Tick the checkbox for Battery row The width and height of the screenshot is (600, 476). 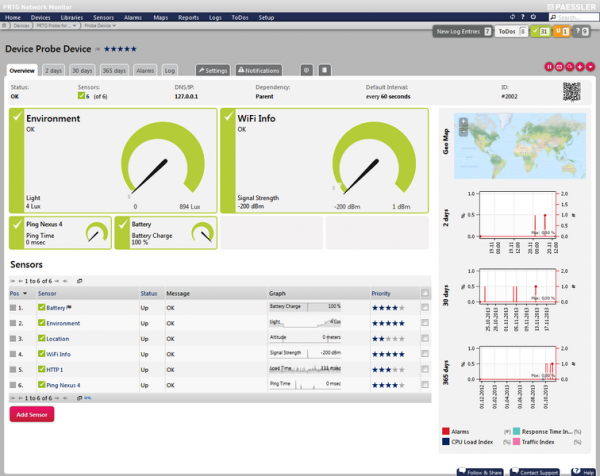pyautogui.click(x=425, y=308)
